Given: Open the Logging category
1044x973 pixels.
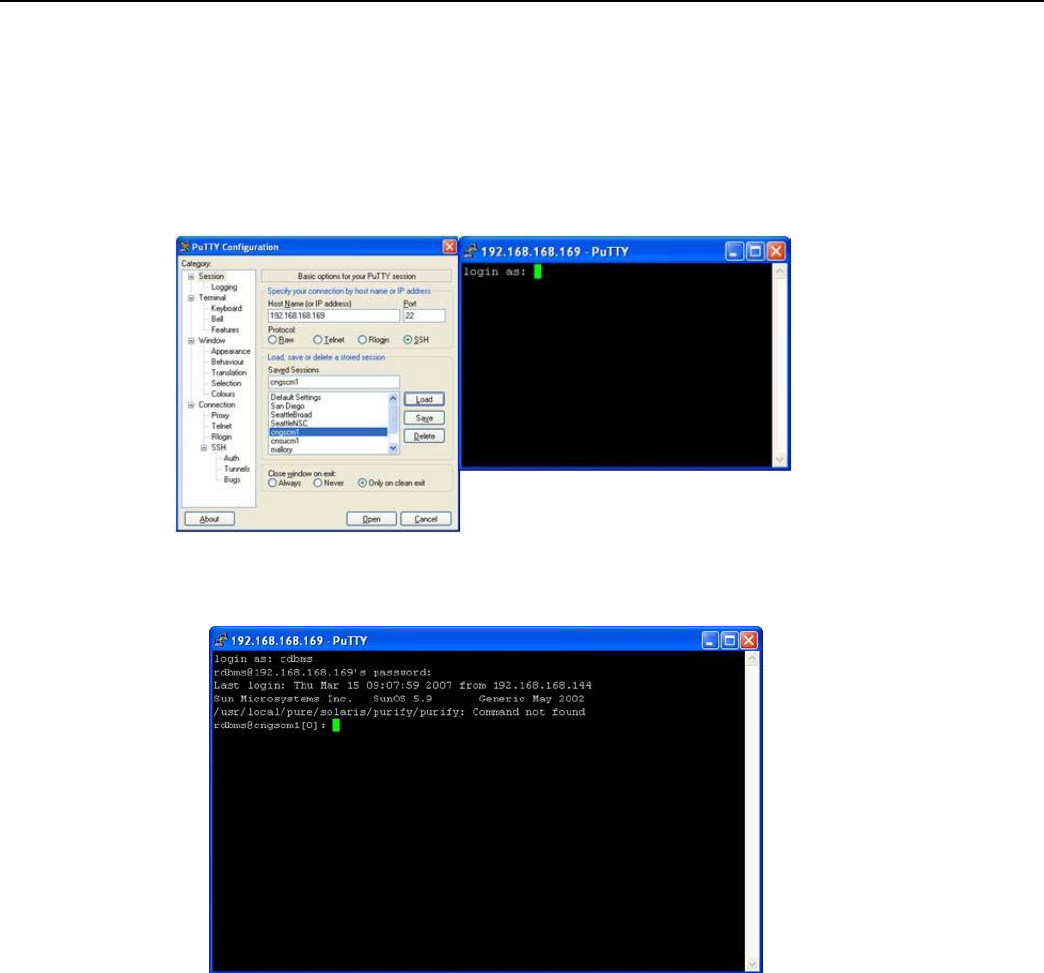Looking at the screenshot, I should [x=224, y=287].
